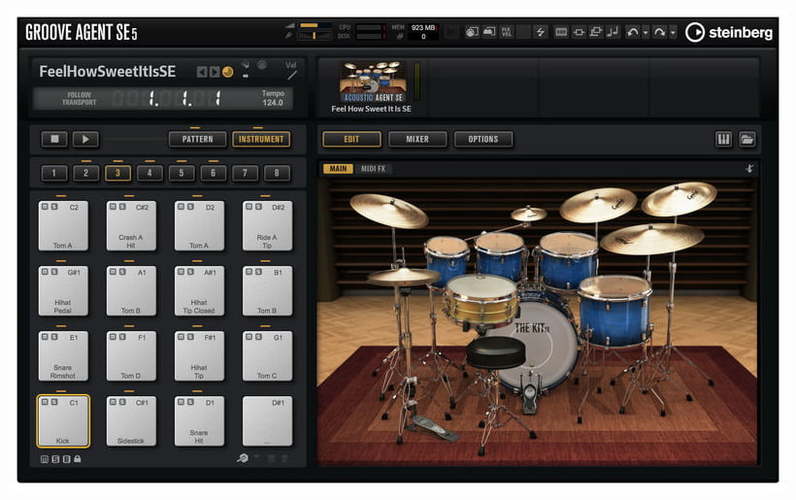Open the redo history dropdown arrow
Viewport: 796px width, 500px height.
pyautogui.click(x=673, y=33)
